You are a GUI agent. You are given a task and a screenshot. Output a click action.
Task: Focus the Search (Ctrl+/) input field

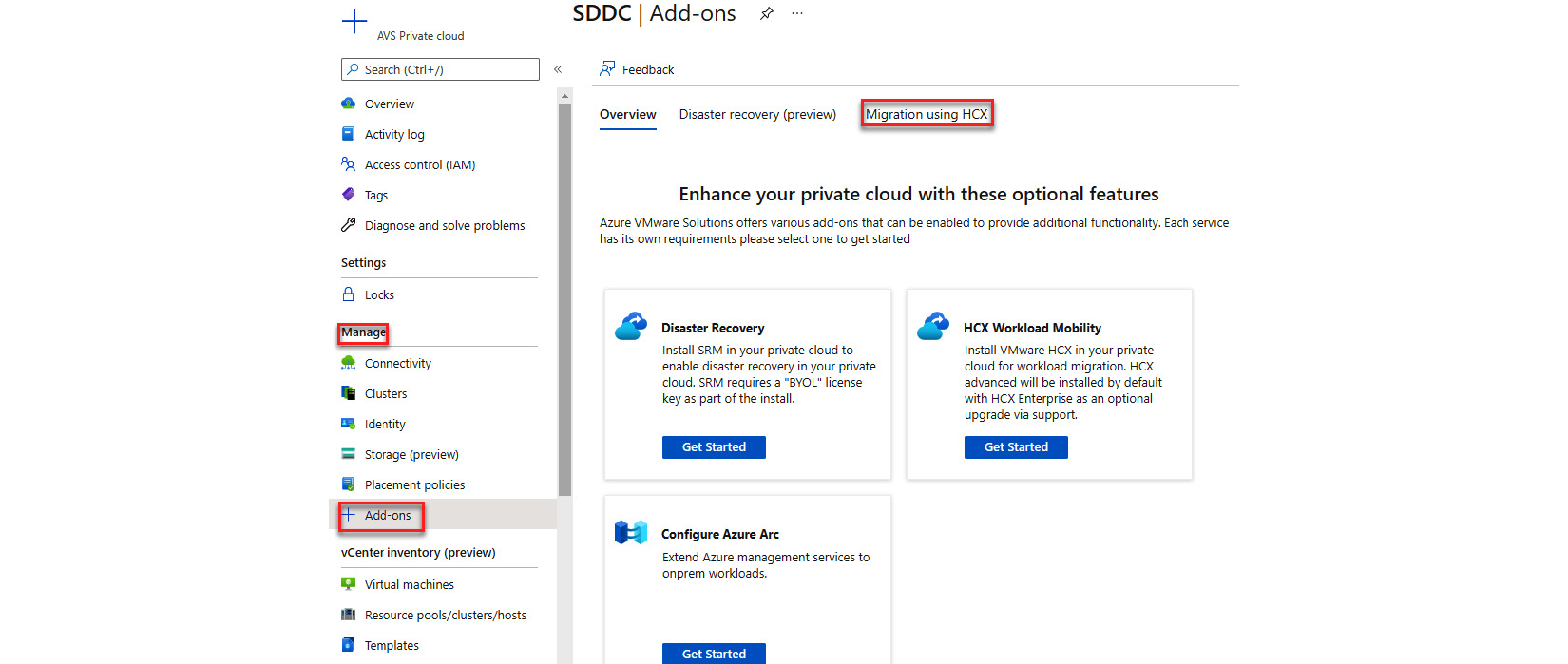(x=440, y=69)
